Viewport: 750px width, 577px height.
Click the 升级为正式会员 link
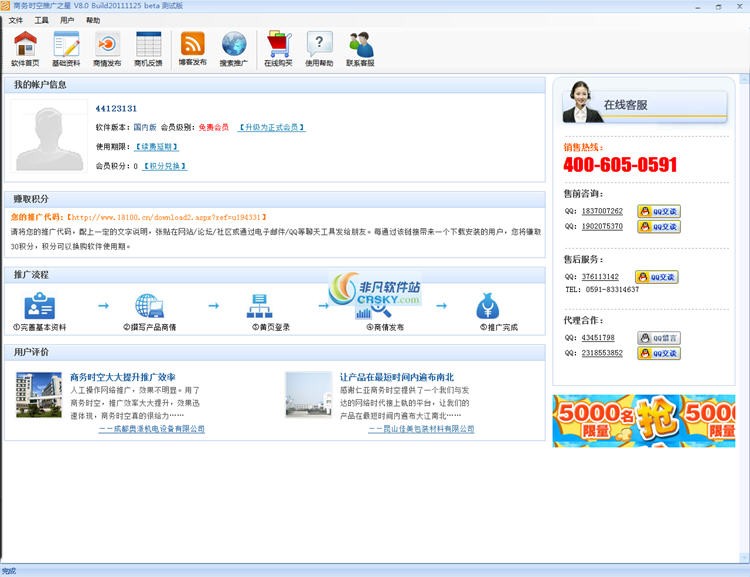[x=272, y=127]
